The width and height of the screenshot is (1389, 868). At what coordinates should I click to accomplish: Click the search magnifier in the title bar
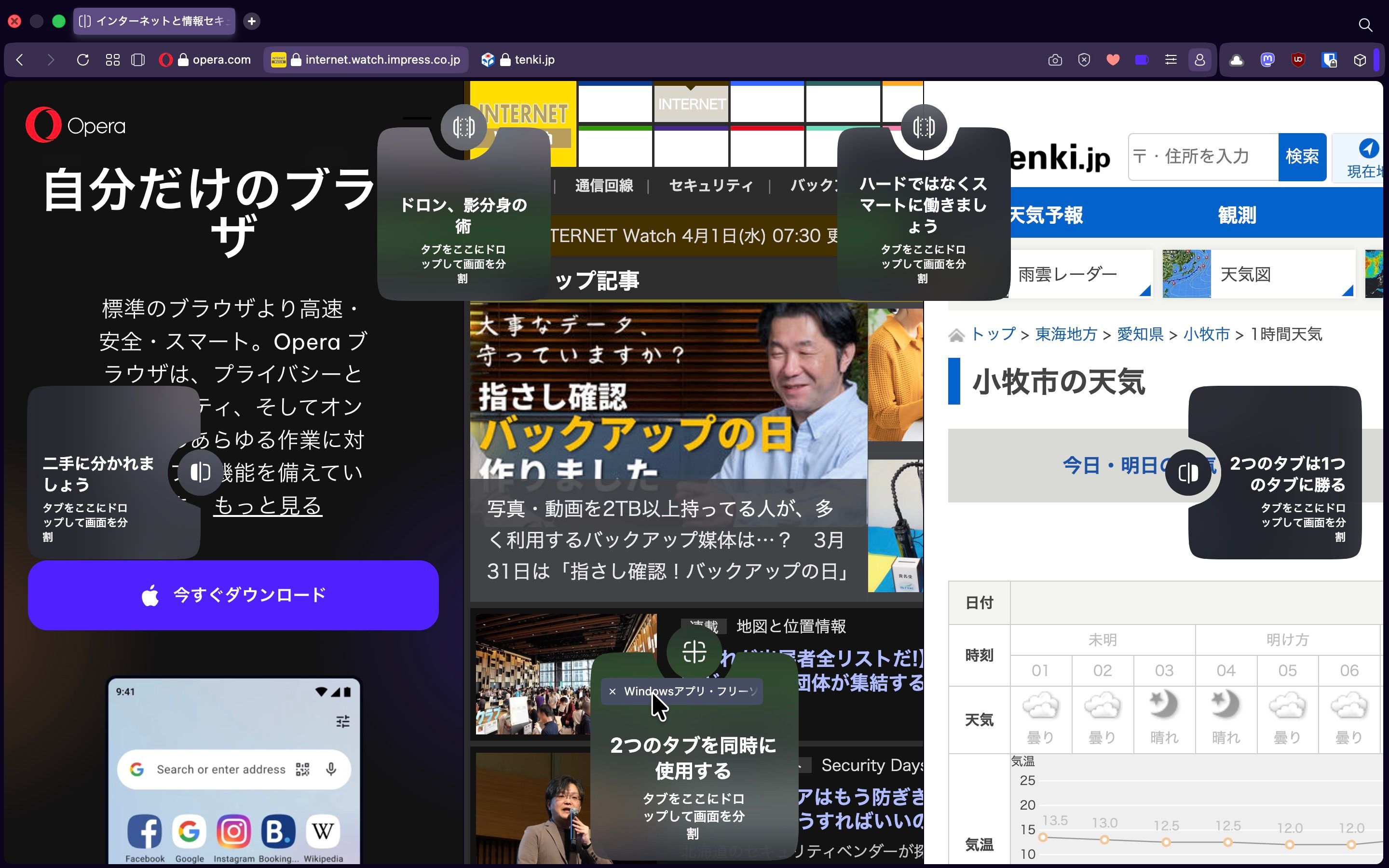pos(1365,25)
